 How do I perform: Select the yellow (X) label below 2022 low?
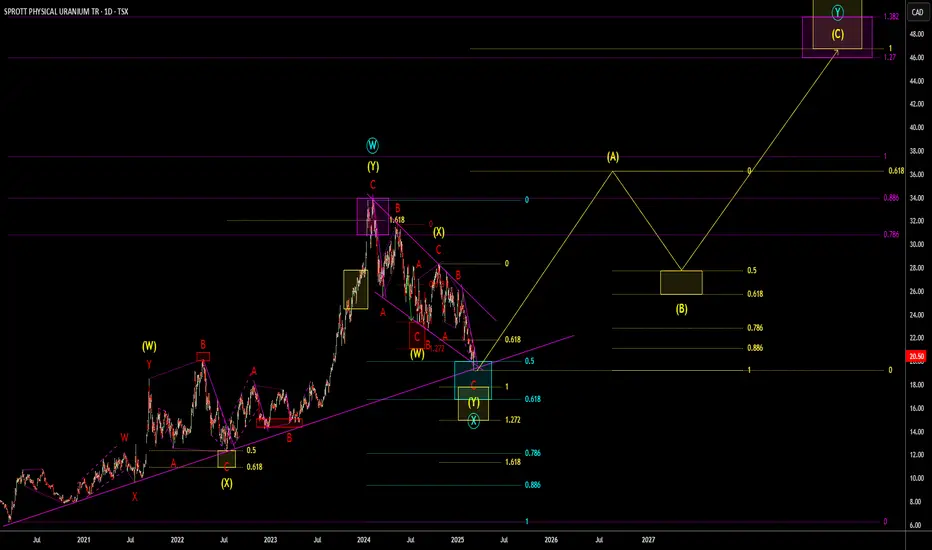[226, 483]
